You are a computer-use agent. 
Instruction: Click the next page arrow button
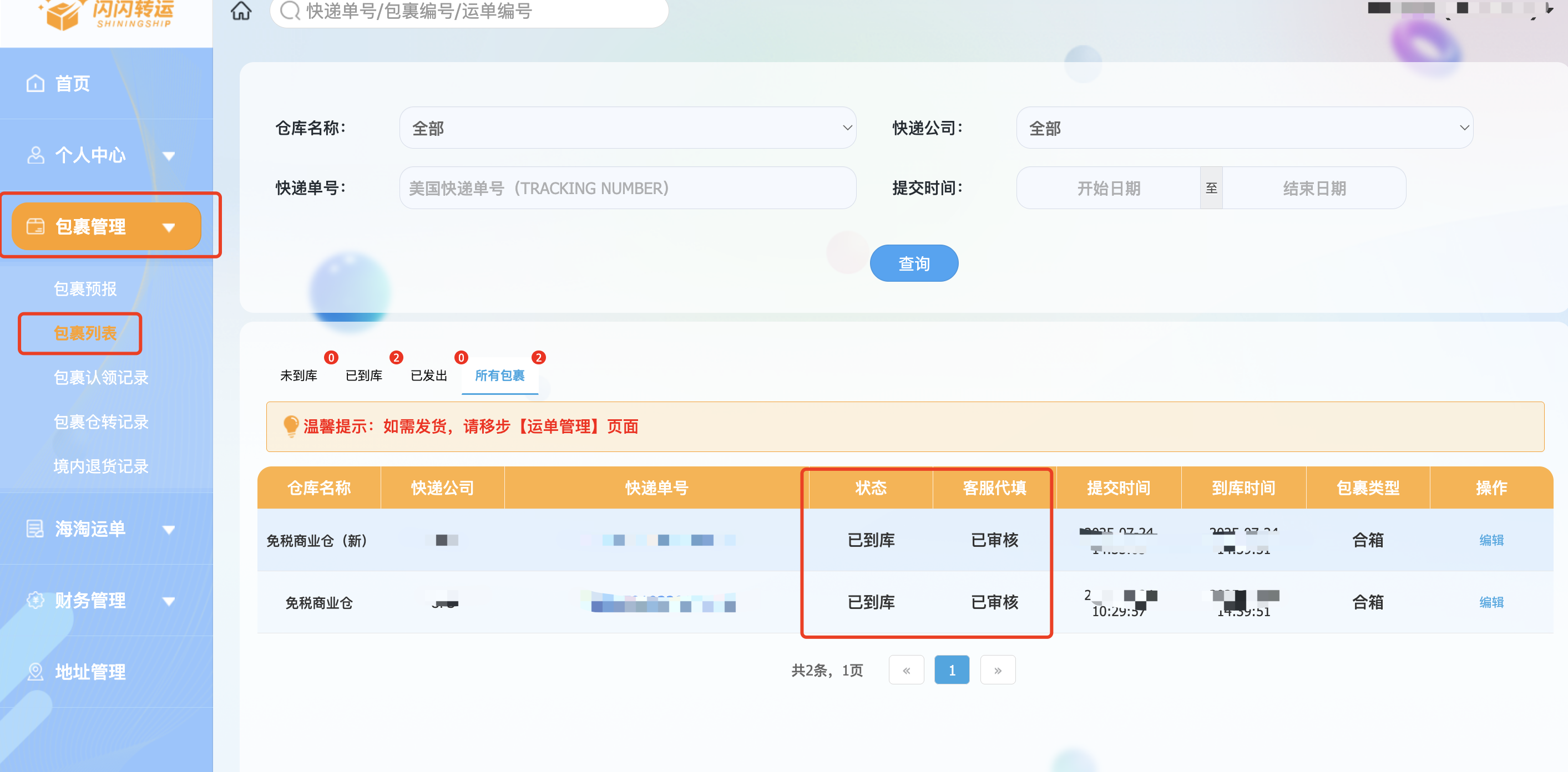(x=997, y=671)
